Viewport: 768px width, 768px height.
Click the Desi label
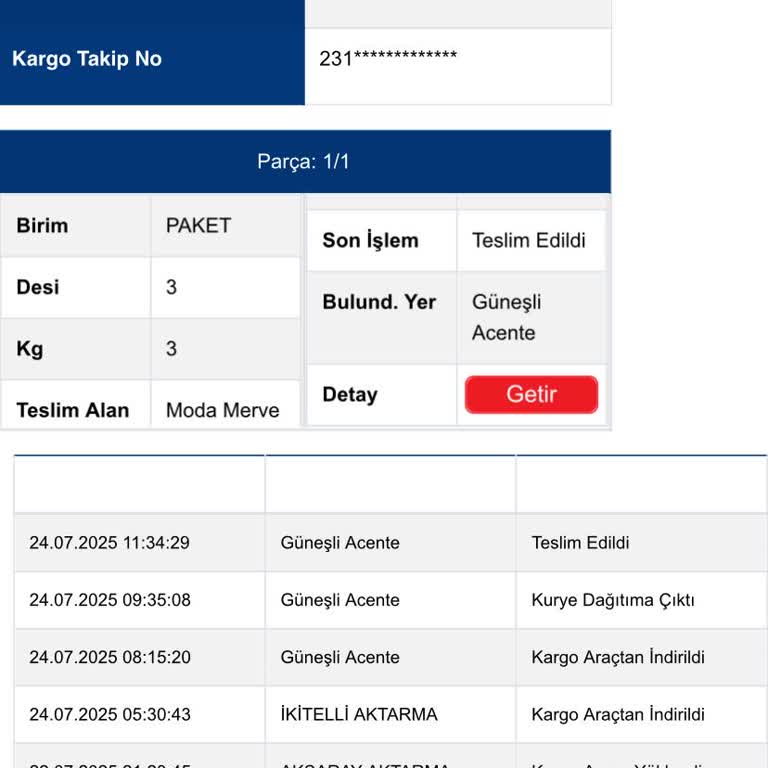pyautogui.click(x=38, y=287)
